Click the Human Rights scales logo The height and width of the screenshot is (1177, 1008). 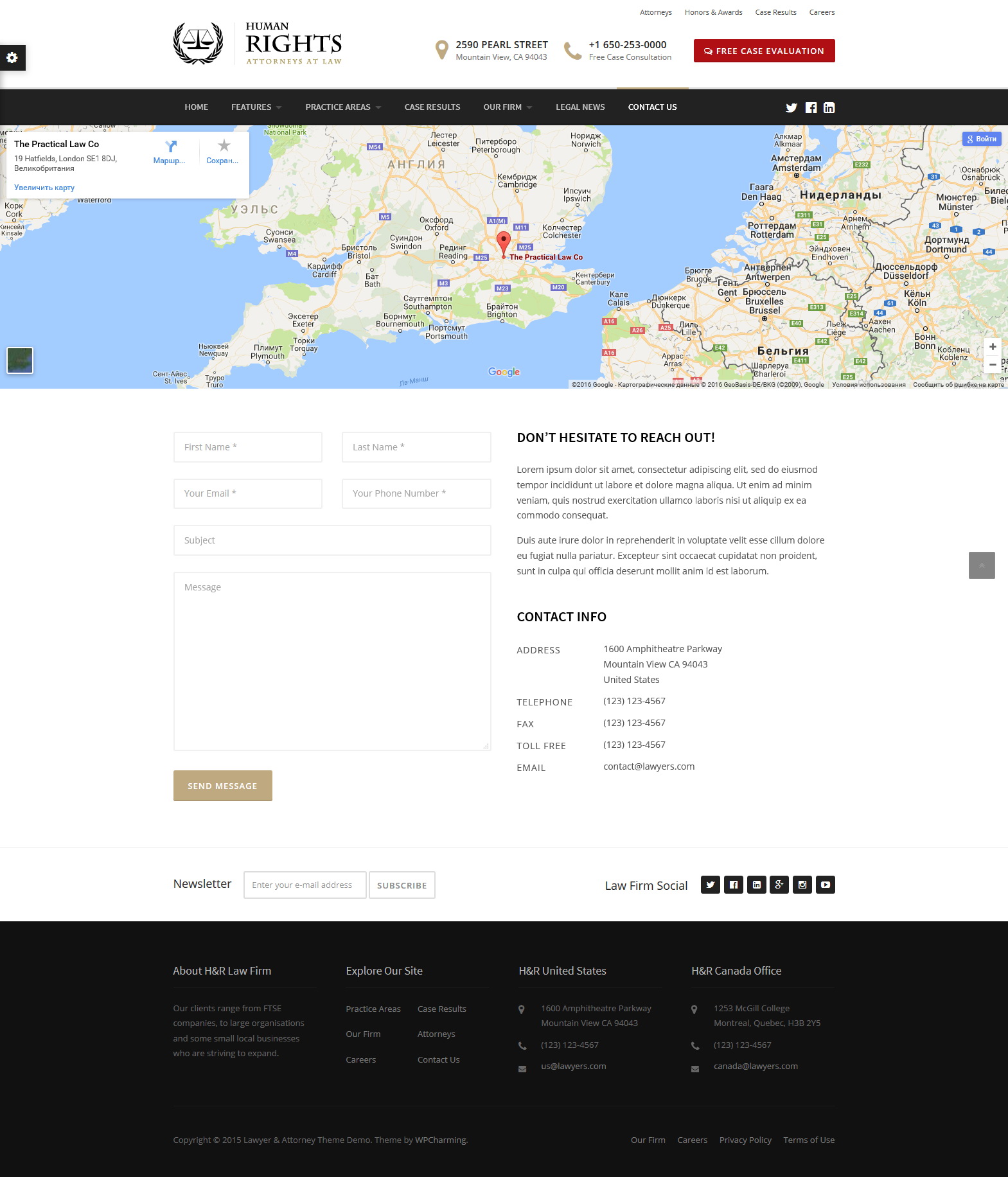pos(199,44)
